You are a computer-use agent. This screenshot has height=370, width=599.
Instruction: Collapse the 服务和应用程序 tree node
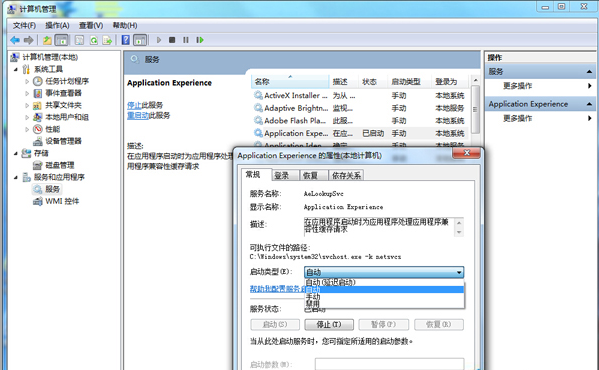point(16,177)
